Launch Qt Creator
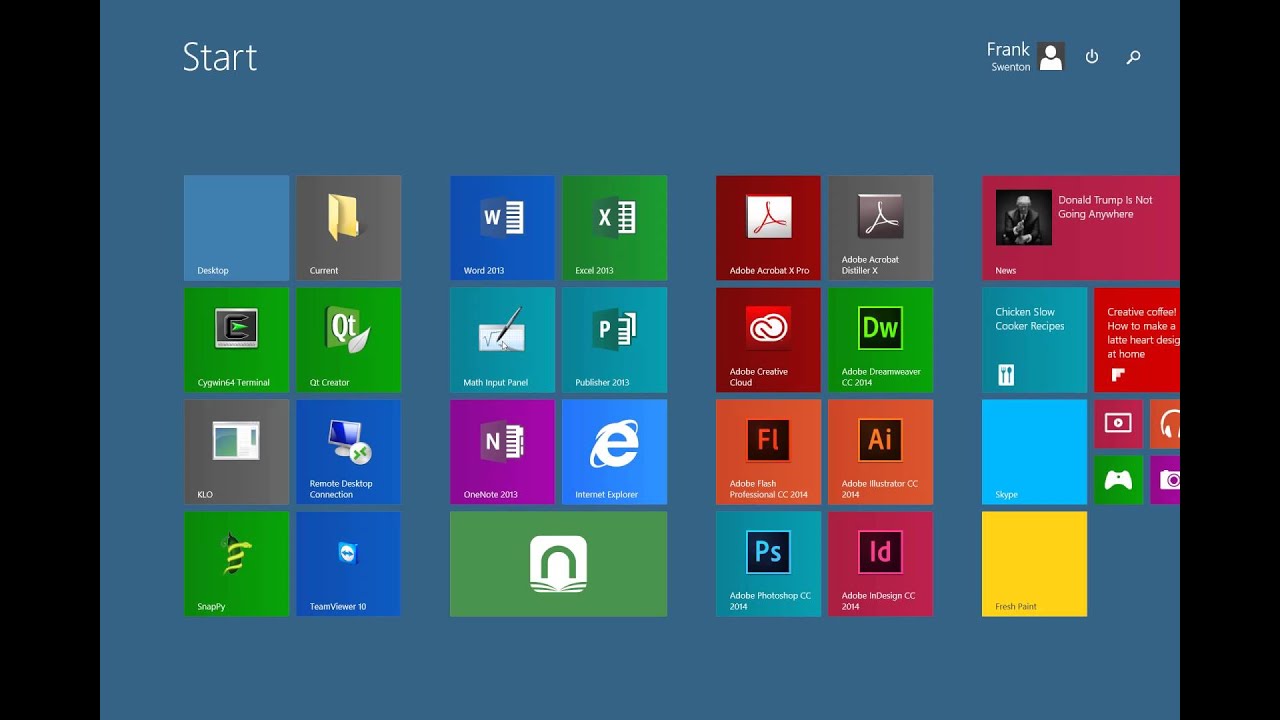 click(x=348, y=340)
